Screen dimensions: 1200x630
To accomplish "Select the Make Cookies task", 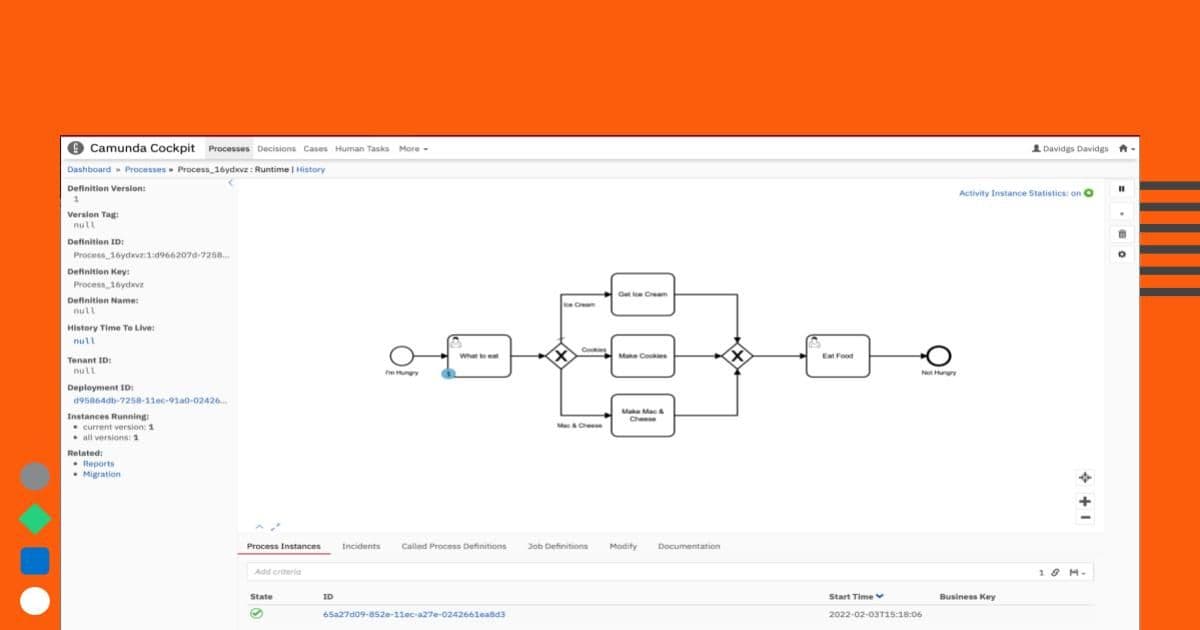I will [x=643, y=356].
